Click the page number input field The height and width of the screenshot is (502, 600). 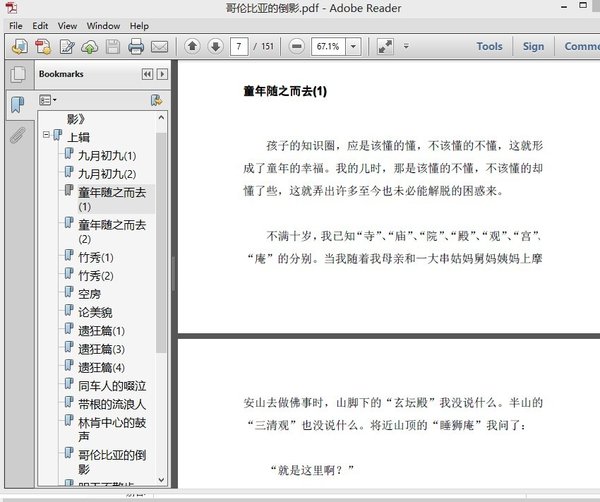click(x=239, y=46)
